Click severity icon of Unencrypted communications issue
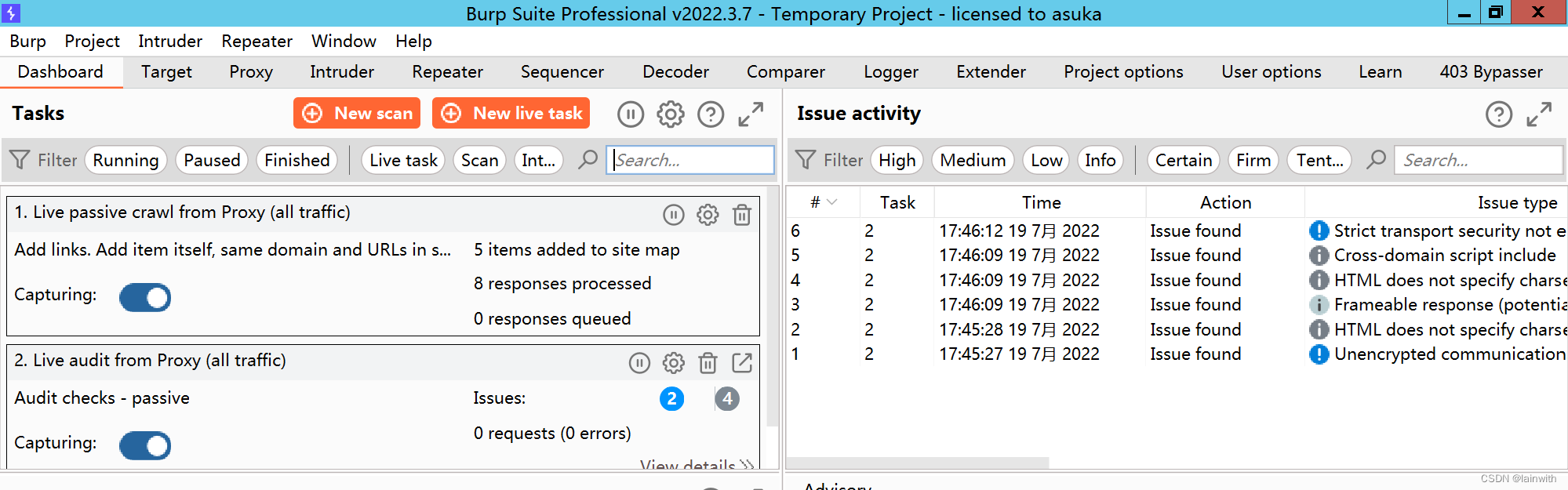The image size is (1568, 490). (x=1319, y=354)
